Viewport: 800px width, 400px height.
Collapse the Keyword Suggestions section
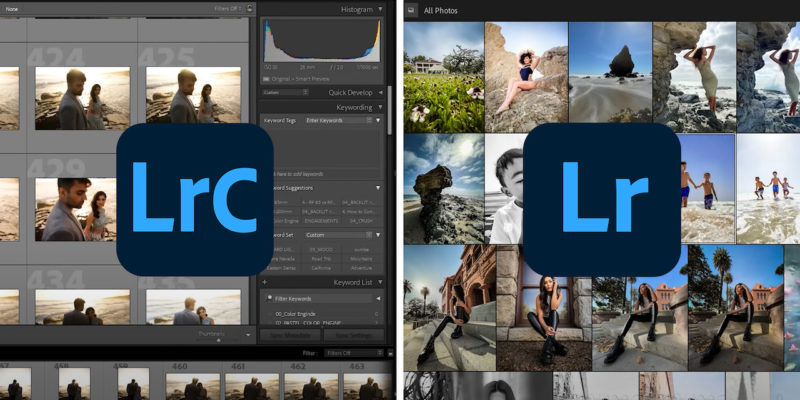click(378, 188)
